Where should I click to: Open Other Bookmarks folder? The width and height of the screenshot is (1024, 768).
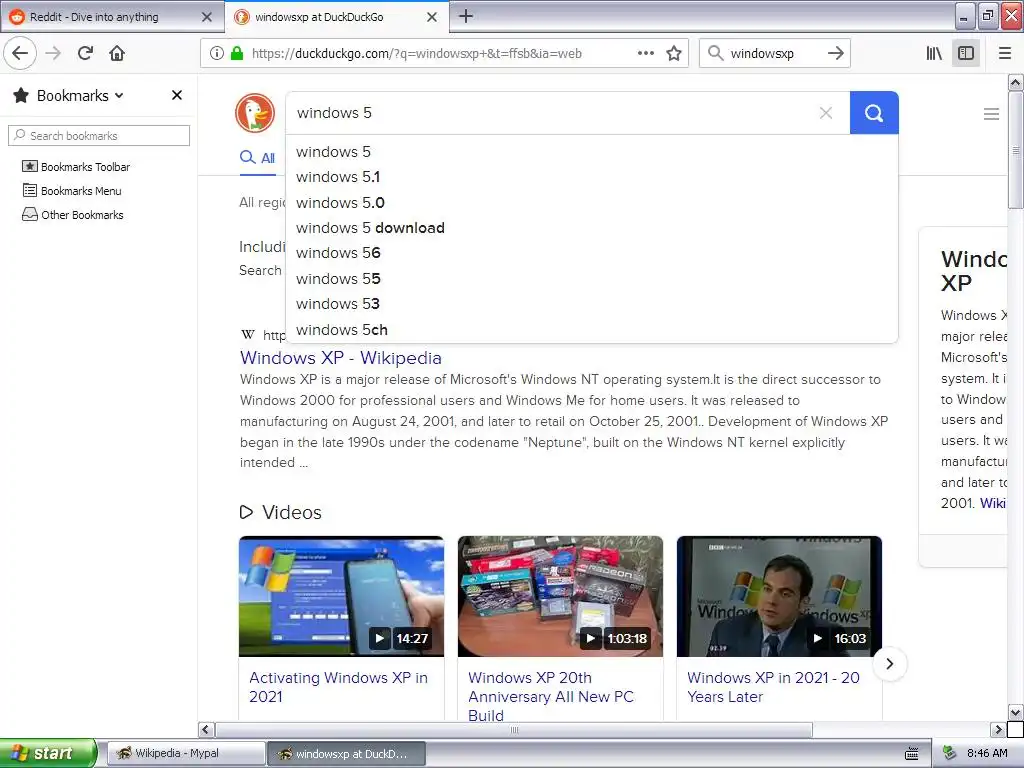pyautogui.click(x=72, y=215)
